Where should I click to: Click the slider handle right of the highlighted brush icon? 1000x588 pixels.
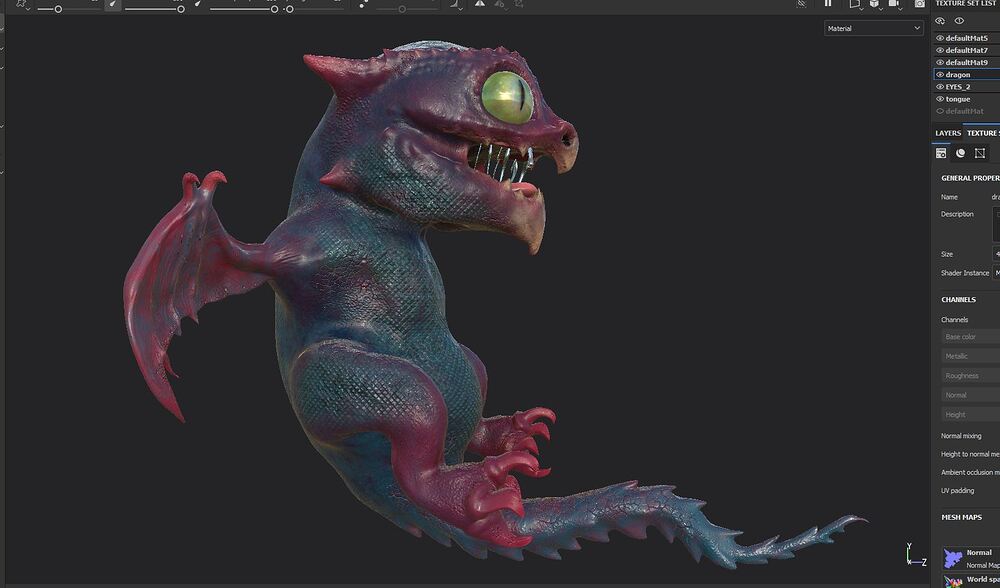point(180,9)
